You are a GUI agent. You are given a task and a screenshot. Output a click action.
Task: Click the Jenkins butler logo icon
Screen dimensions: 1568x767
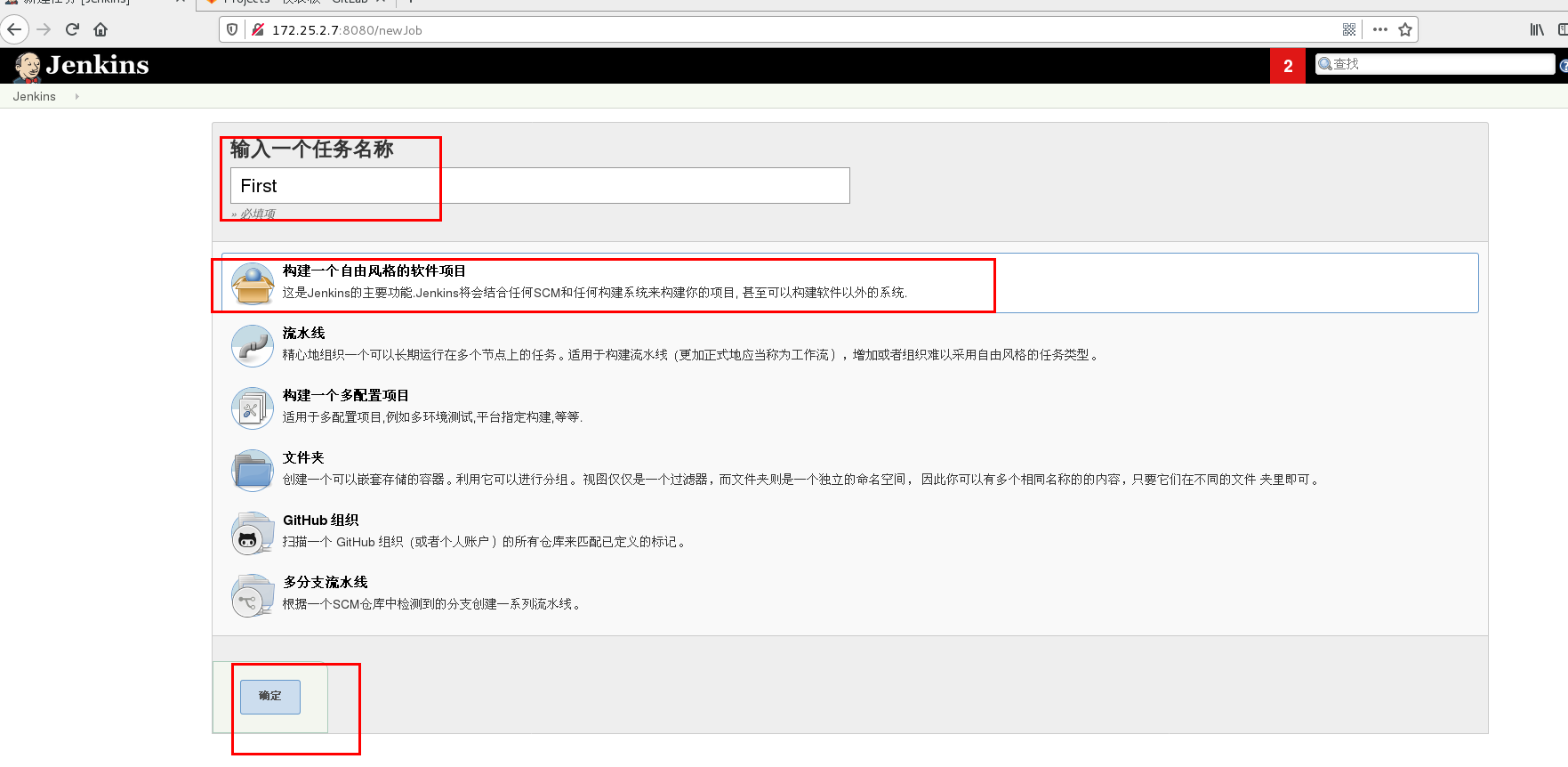coord(28,67)
